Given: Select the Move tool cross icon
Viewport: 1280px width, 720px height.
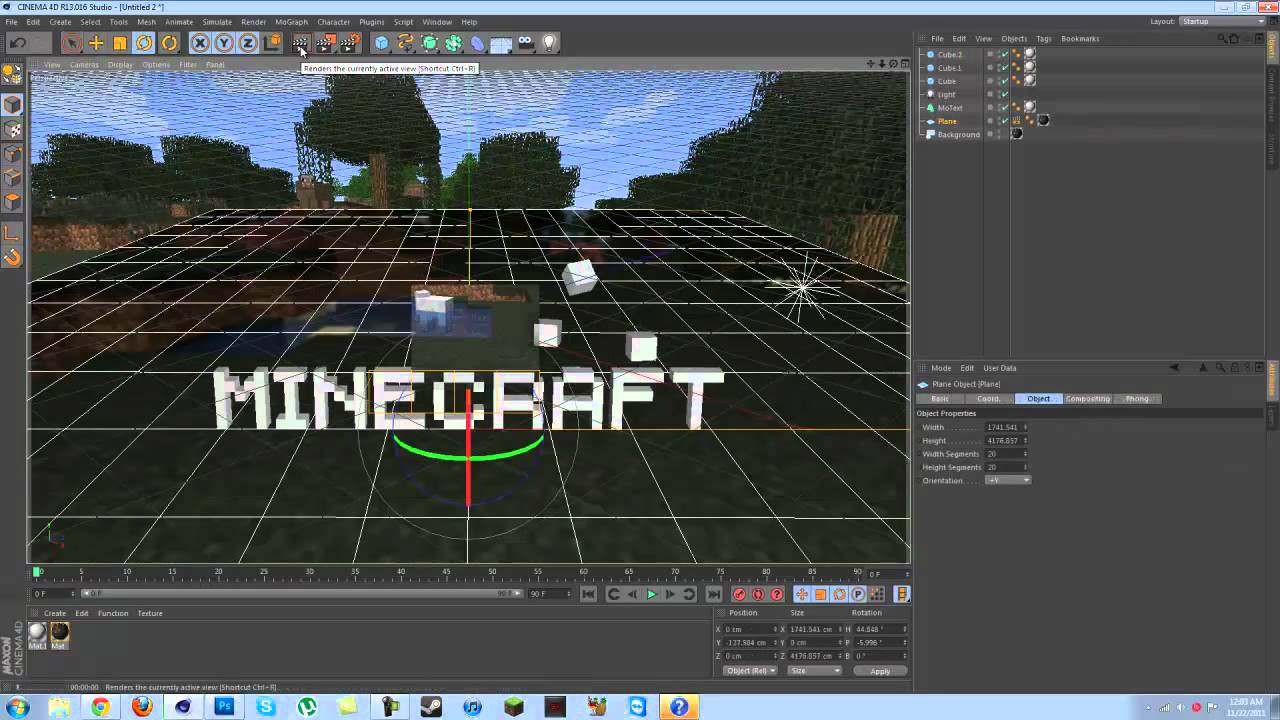Looking at the screenshot, I should tap(96, 43).
